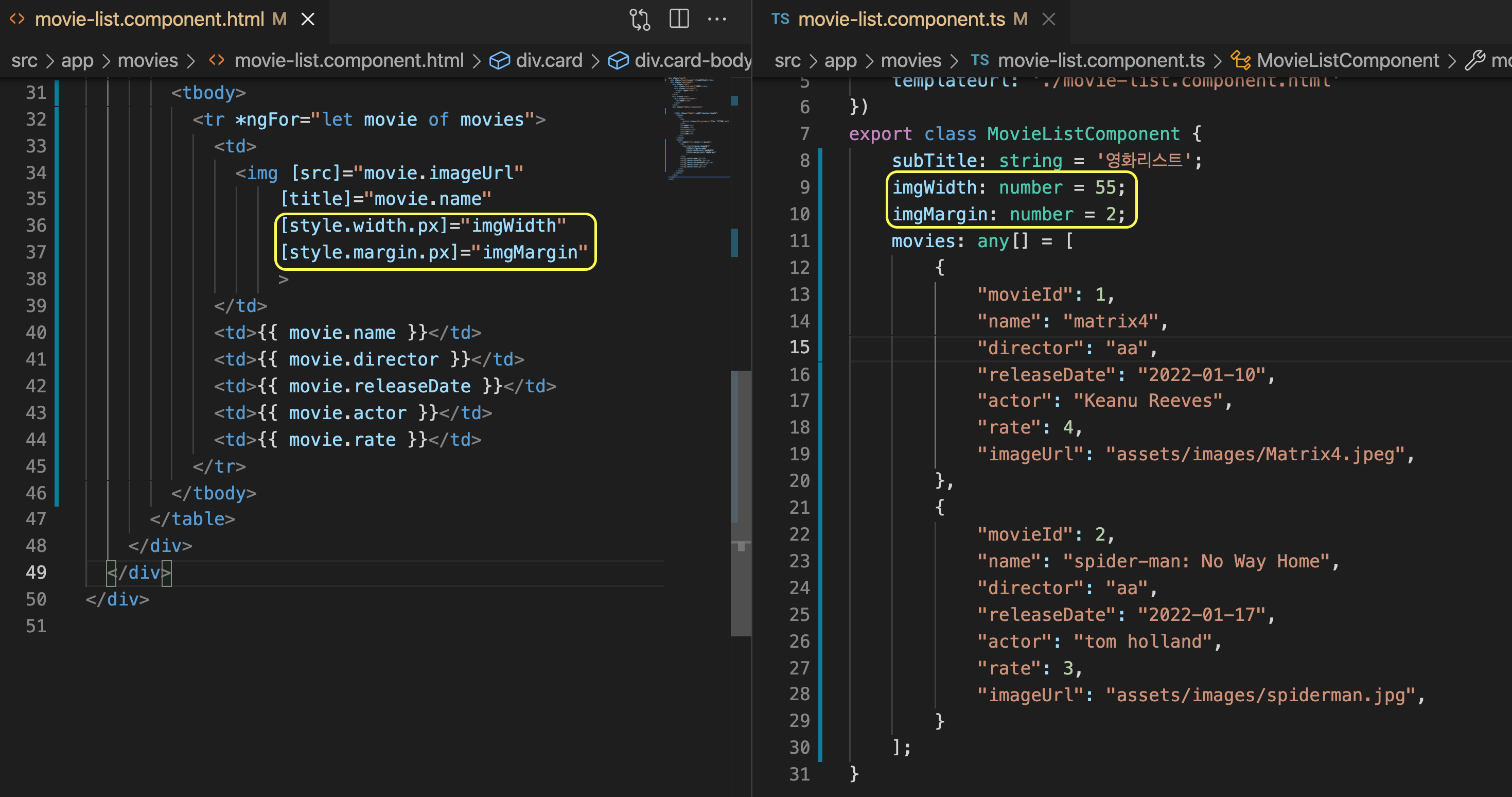
Task: Click the HTML file icon in left tab
Action: pos(17,20)
